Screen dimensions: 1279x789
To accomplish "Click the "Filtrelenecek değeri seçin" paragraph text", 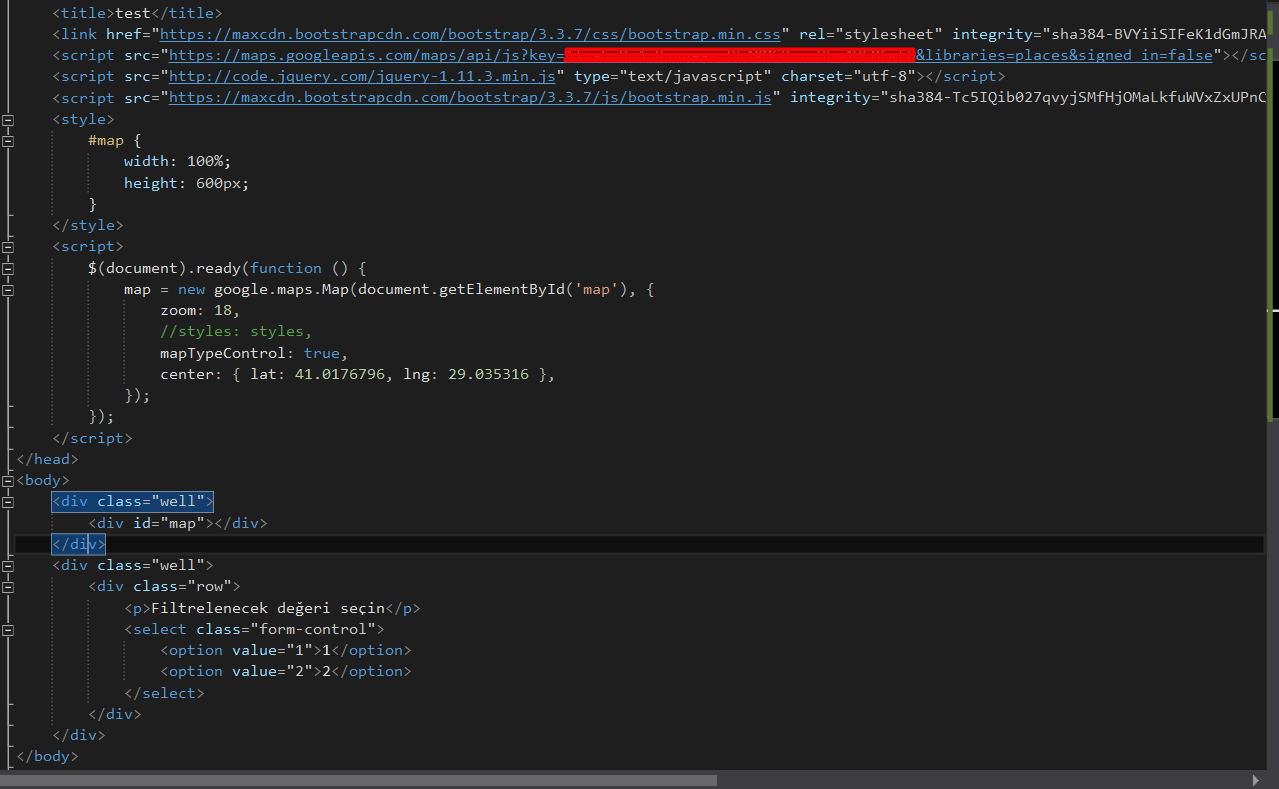I will click(x=268, y=608).
